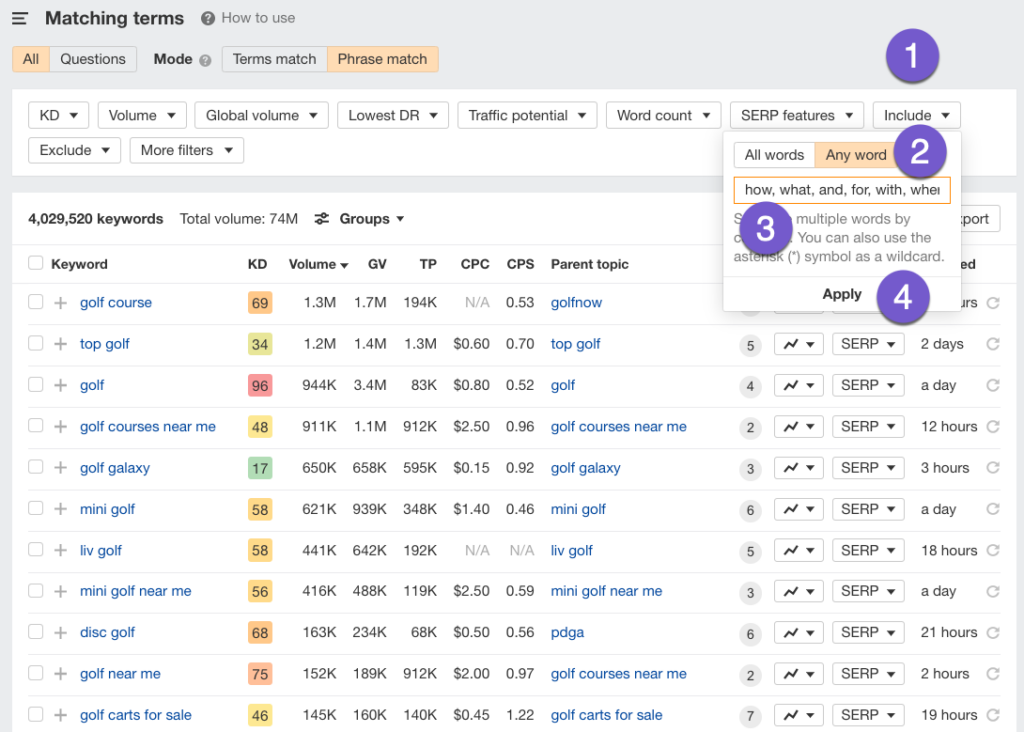Add golf course keyword with plus icon
This screenshot has width=1024, height=732.
[x=60, y=303]
